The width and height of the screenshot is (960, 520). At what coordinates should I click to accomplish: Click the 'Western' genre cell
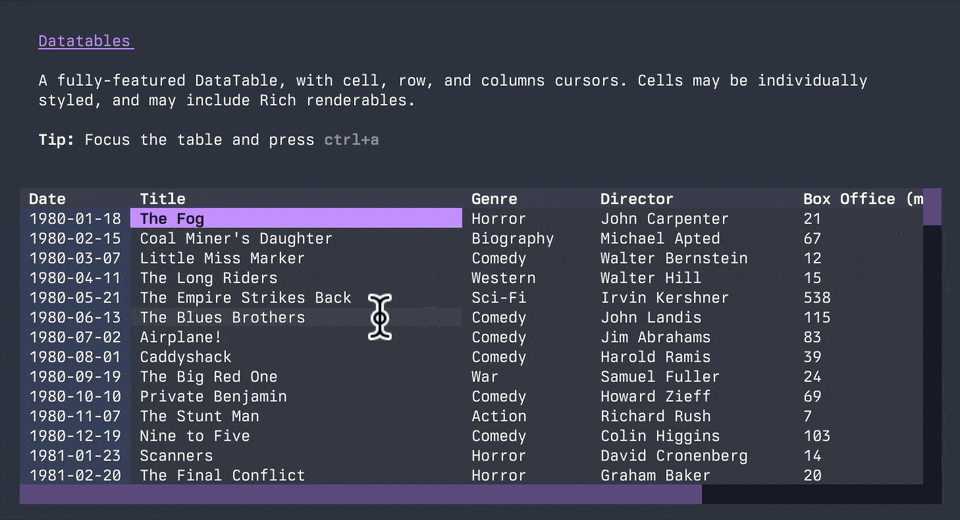[503, 278]
